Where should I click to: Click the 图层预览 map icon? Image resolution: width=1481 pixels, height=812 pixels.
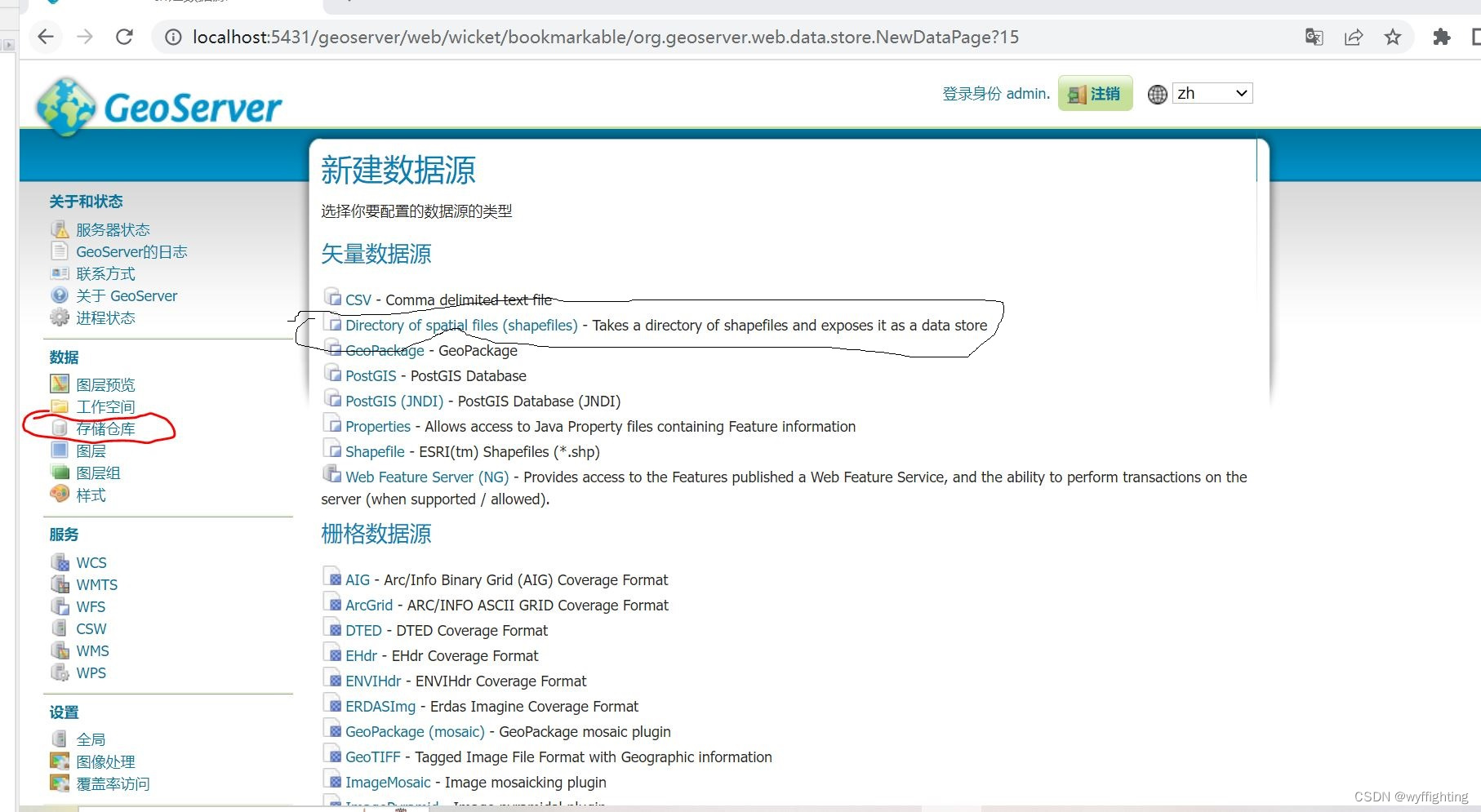[60, 384]
